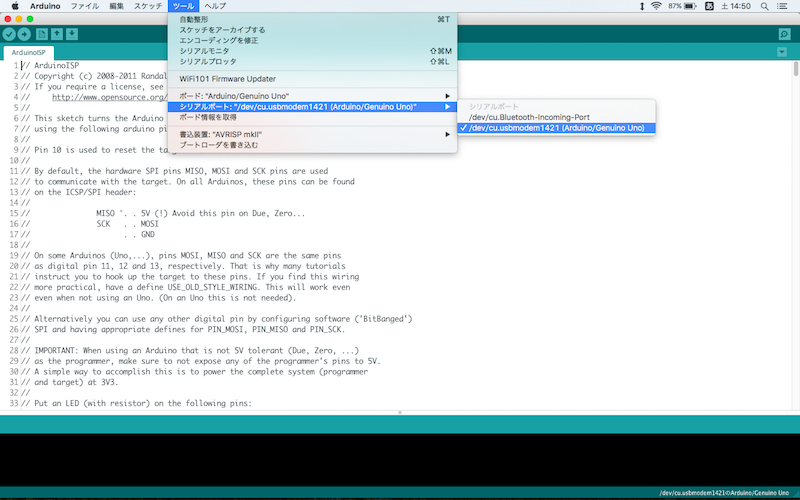Viewport: 800px width, 500px height.
Task: Click the battery 87% status icon
Action: tap(682, 6)
